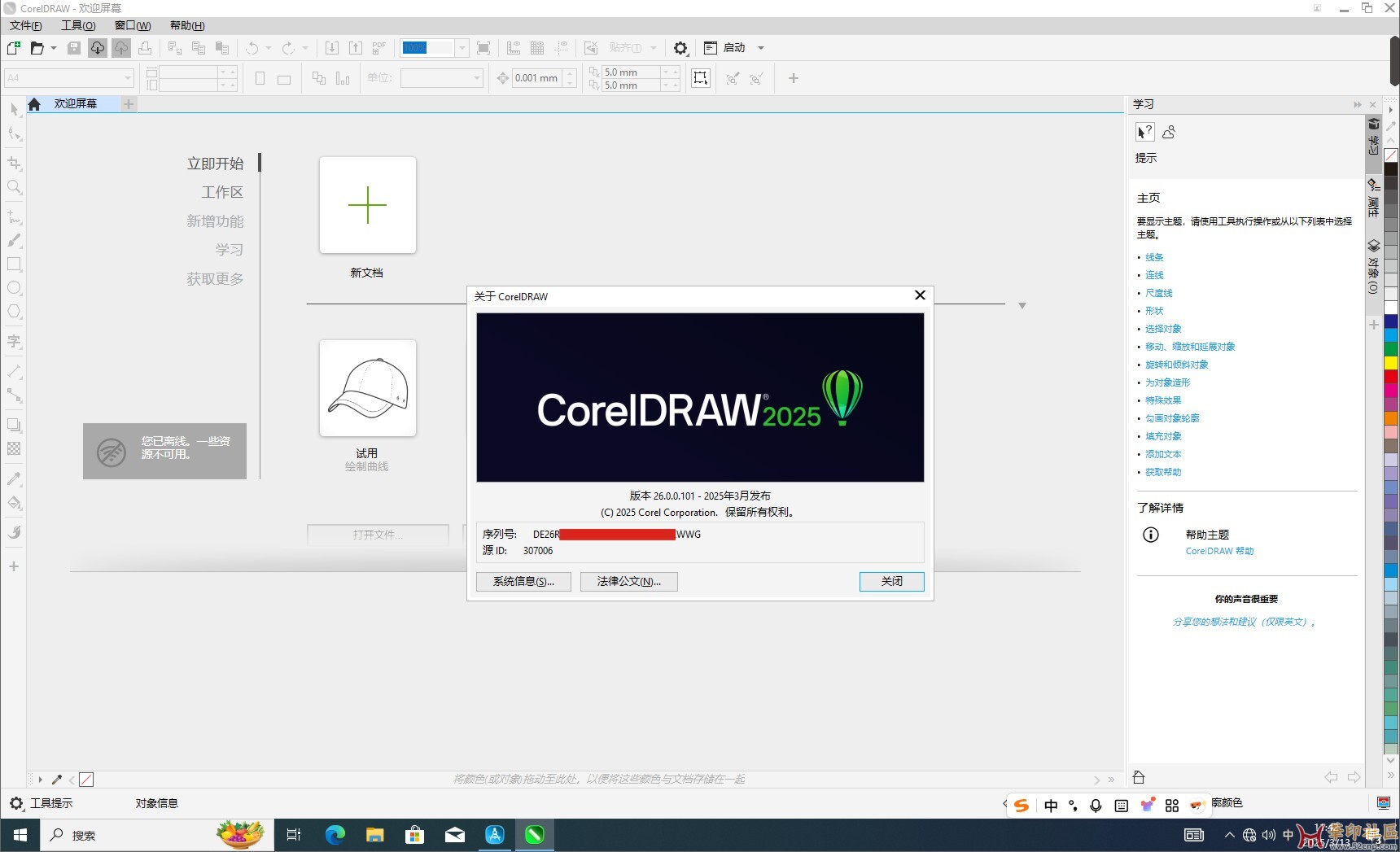Click the 法律公文(N)... button

click(629, 581)
